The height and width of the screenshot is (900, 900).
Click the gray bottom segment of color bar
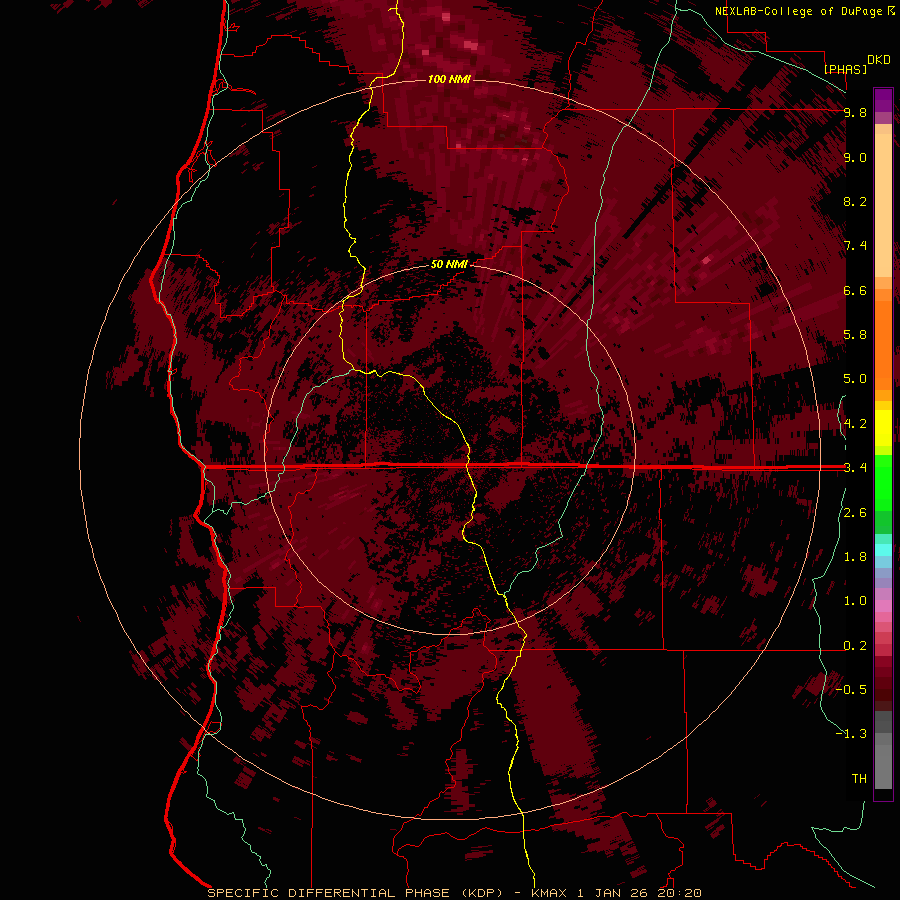[883, 767]
